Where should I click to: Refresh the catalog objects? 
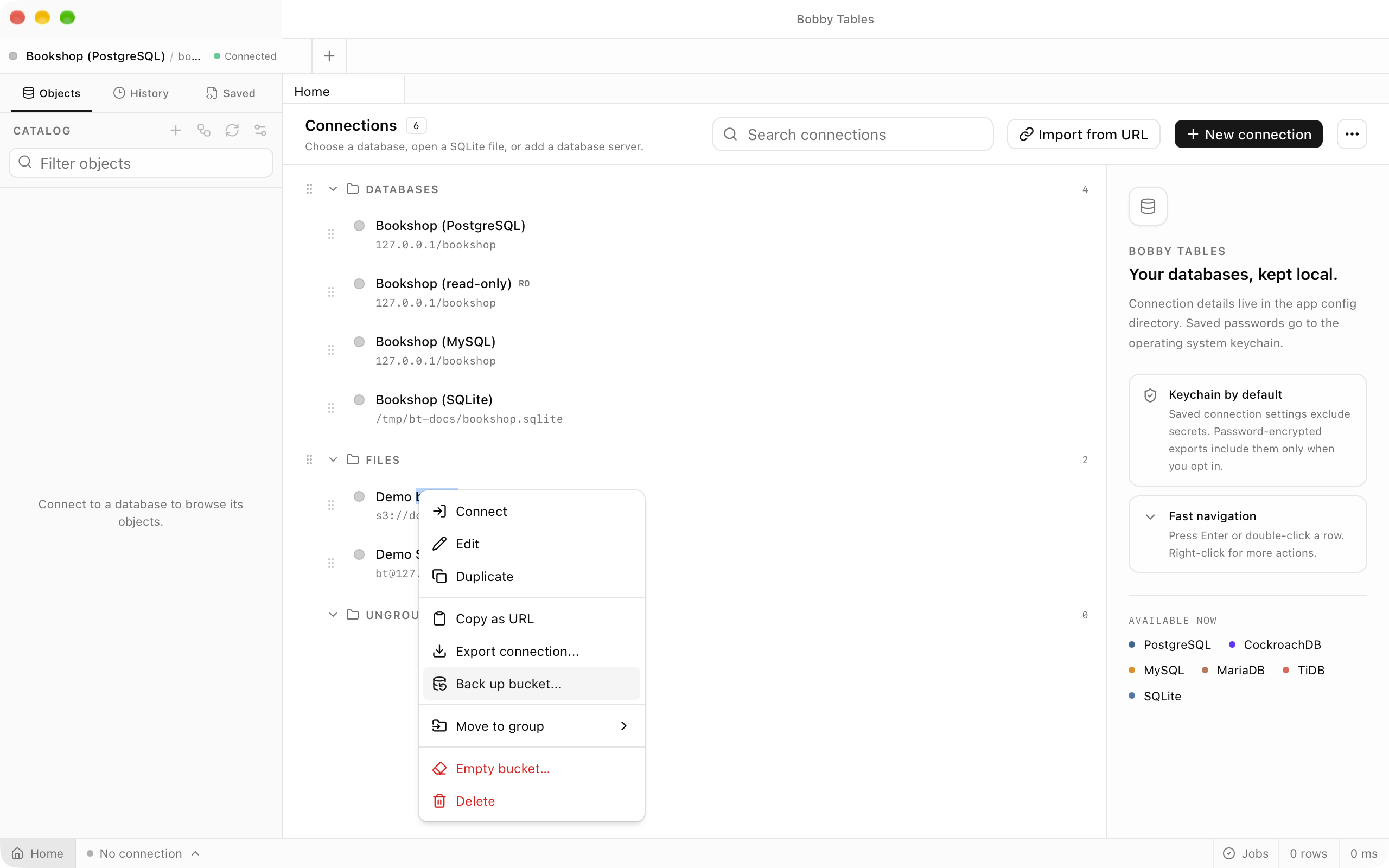coord(232,130)
